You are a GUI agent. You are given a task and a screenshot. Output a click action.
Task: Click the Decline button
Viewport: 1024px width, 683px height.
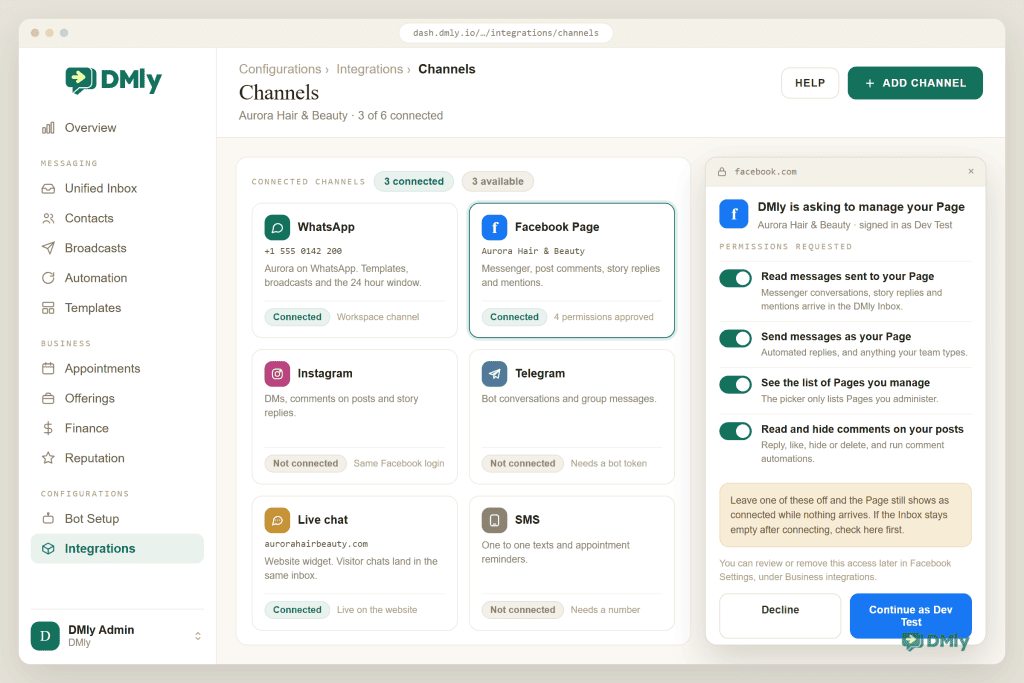780,616
